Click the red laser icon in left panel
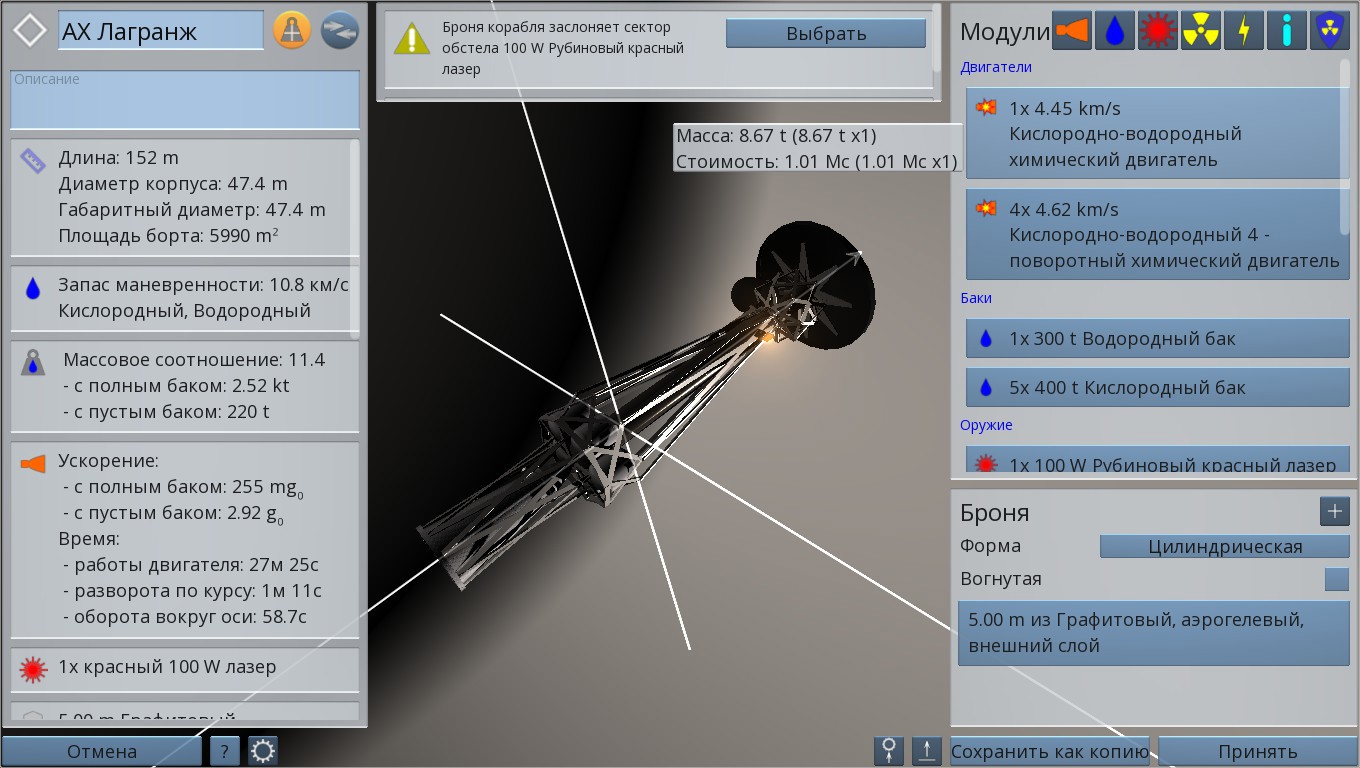This screenshot has width=1360, height=768. 33,670
